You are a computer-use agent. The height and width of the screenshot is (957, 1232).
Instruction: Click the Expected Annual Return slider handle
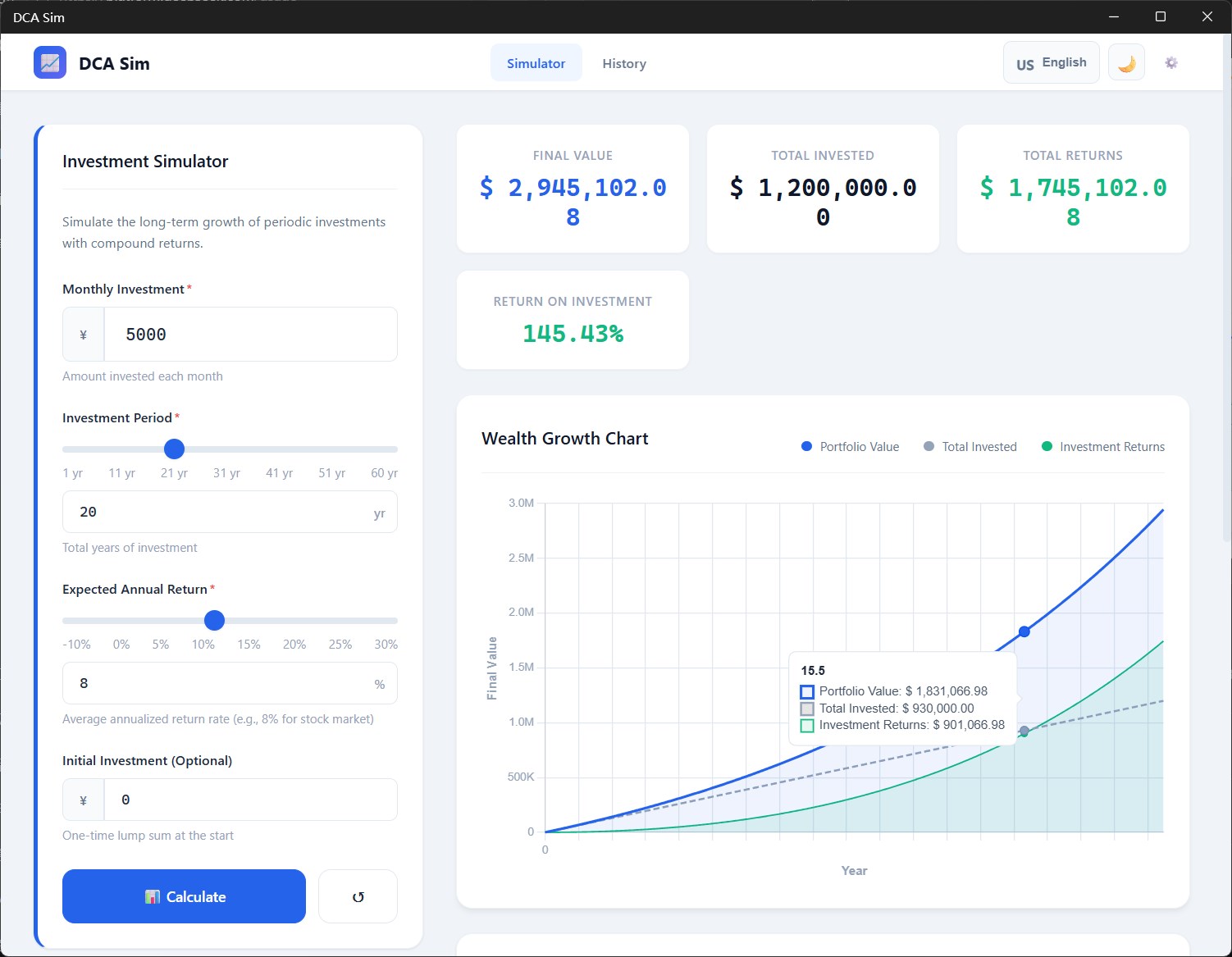214,621
